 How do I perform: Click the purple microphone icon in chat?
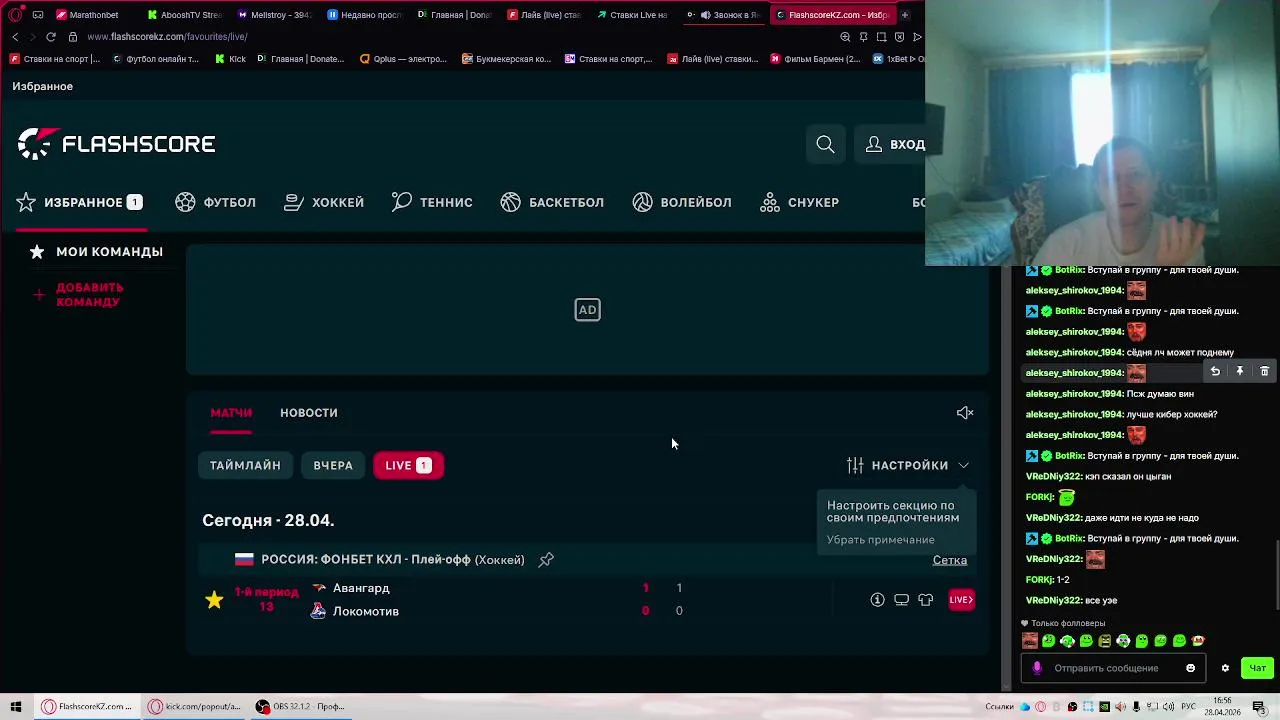point(1037,668)
